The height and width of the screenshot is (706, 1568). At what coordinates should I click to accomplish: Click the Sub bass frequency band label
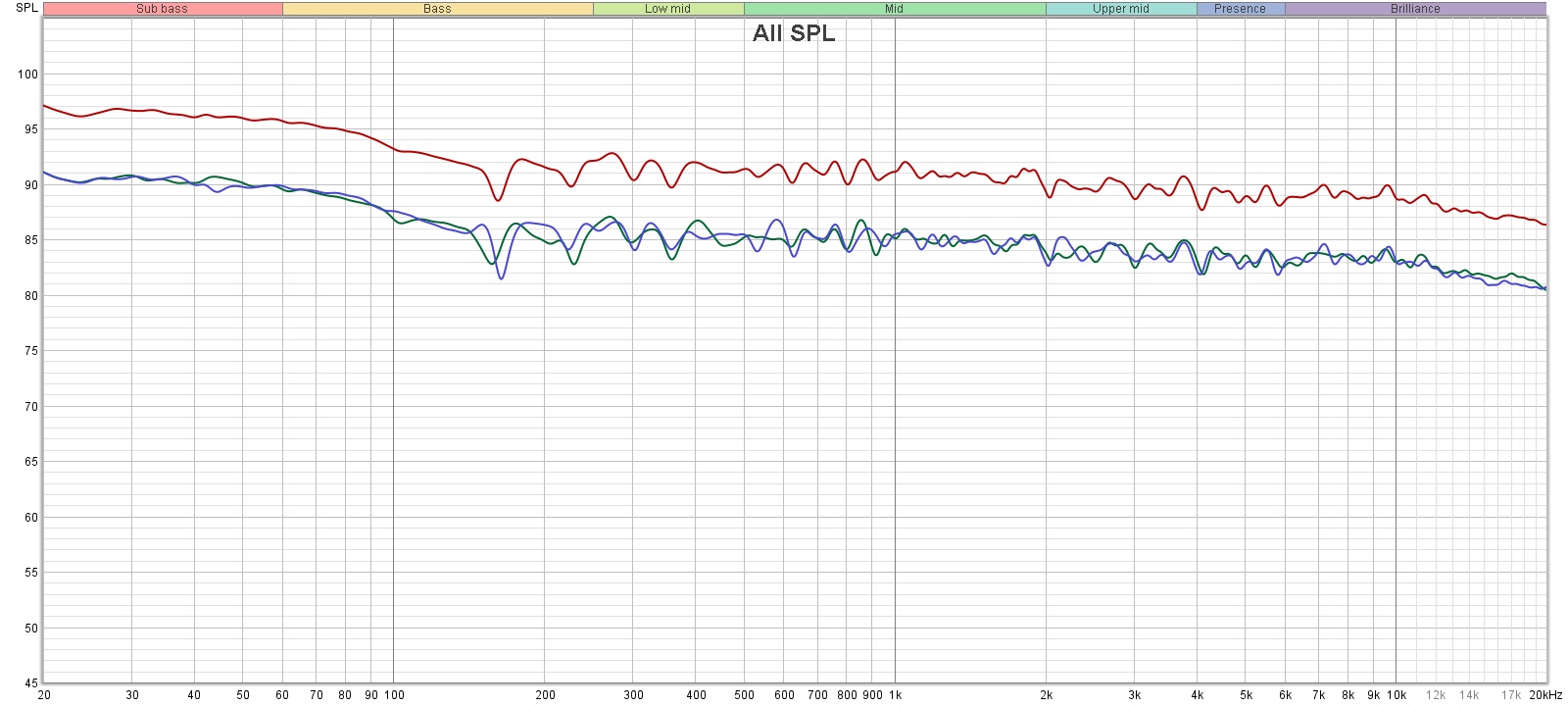(x=162, y=9)
